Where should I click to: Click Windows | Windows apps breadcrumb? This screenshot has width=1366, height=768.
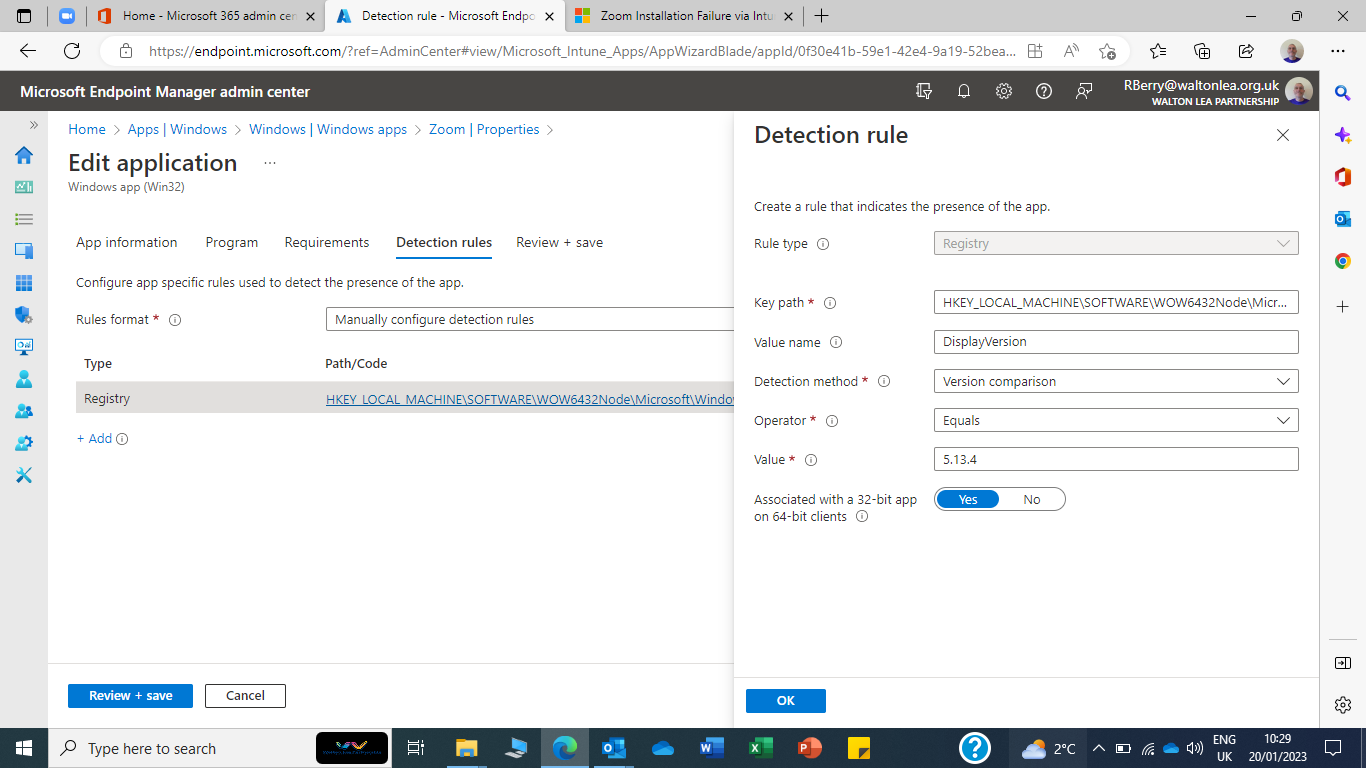point(328,129)
